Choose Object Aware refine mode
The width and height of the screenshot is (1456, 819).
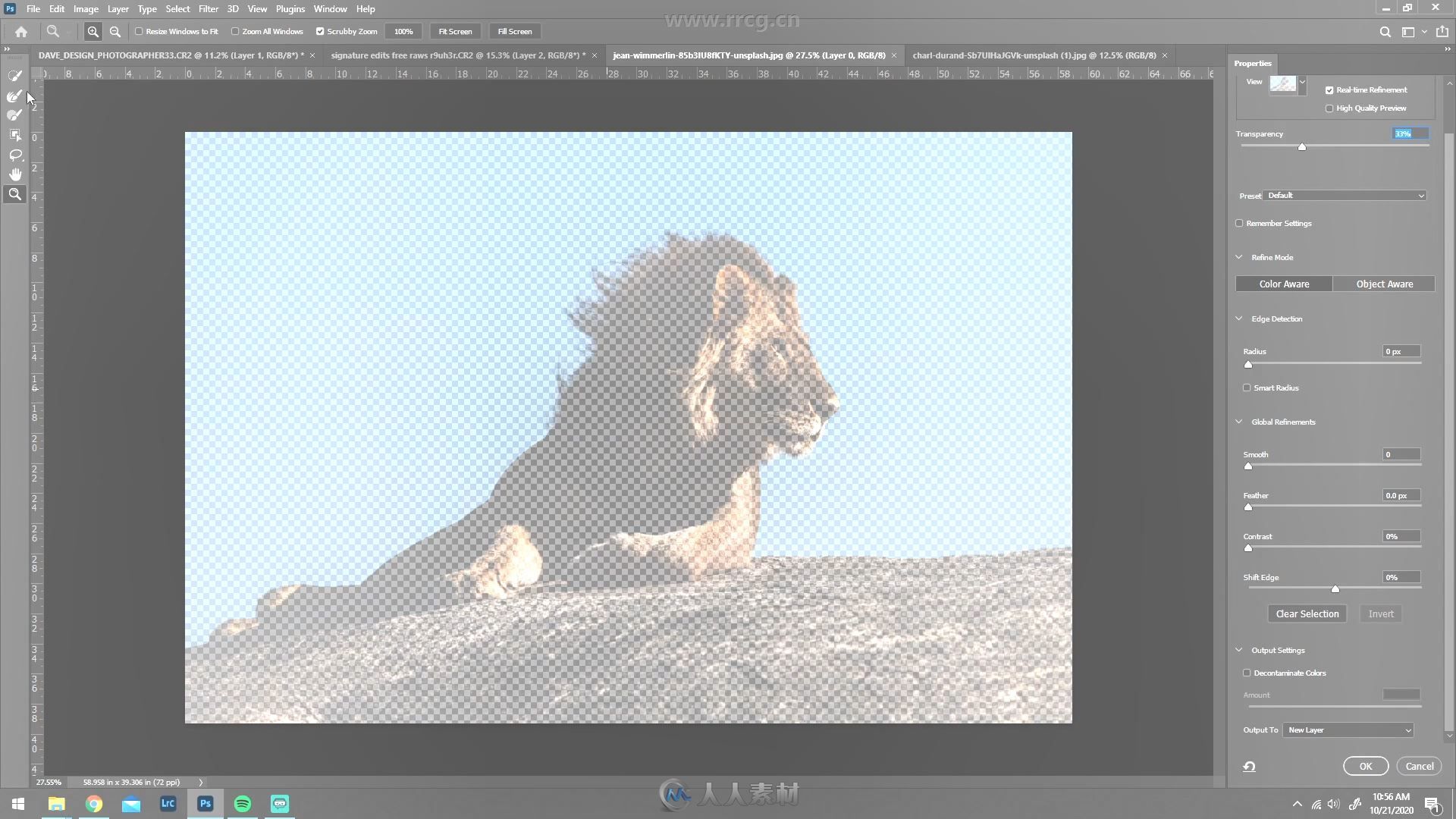1384,284
